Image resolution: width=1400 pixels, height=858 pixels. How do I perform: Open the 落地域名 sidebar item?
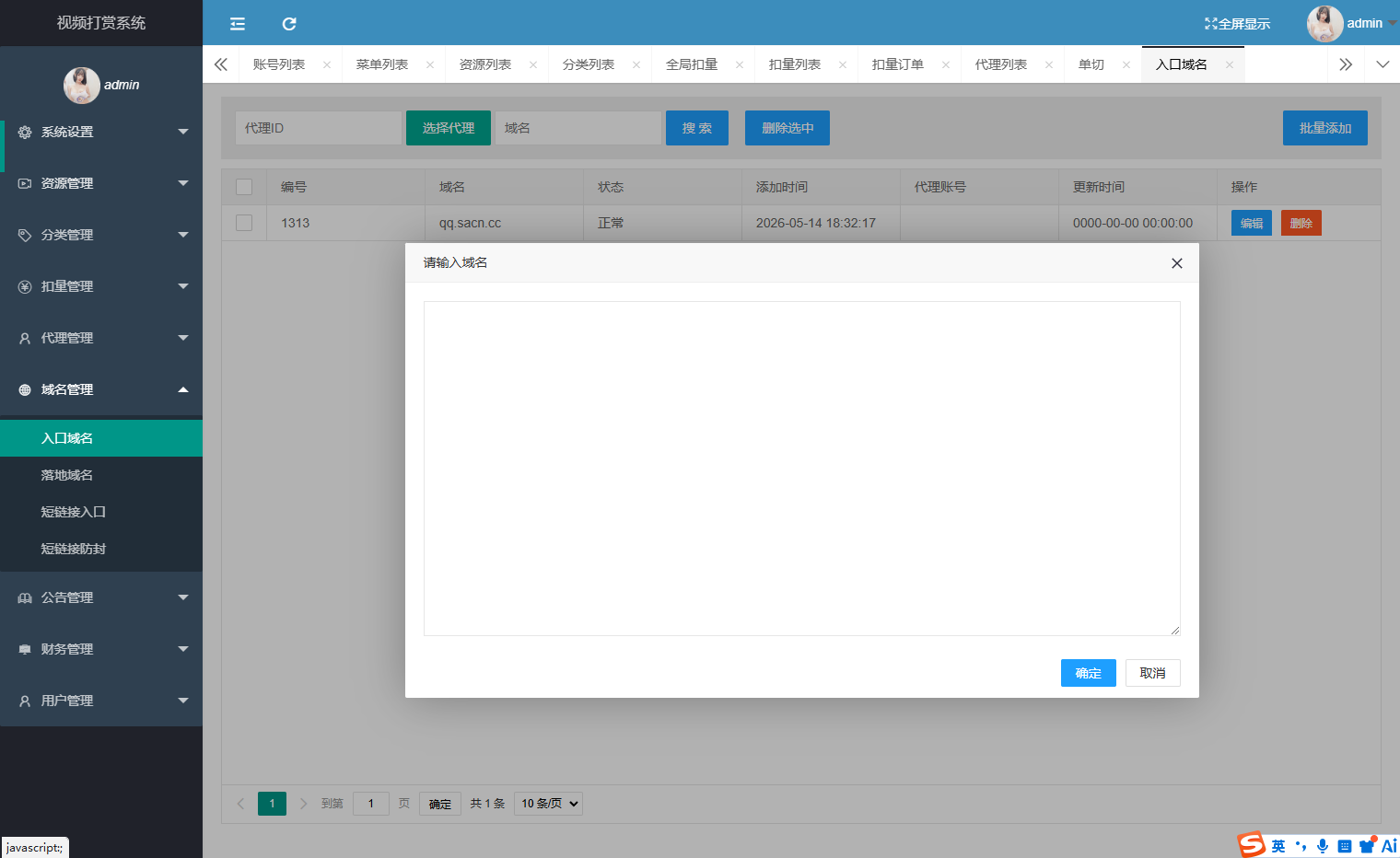point(101,475)
